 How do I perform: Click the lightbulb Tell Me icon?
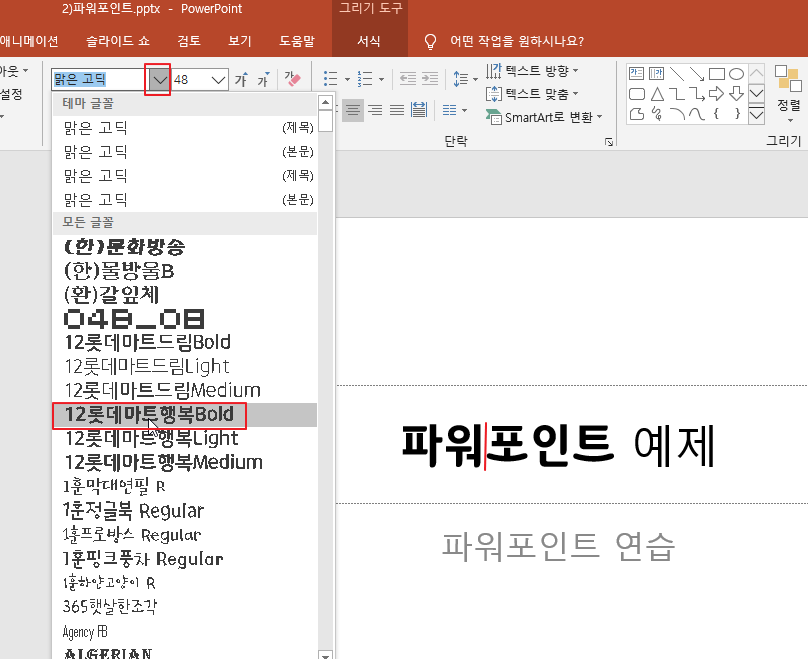point(430,41)
